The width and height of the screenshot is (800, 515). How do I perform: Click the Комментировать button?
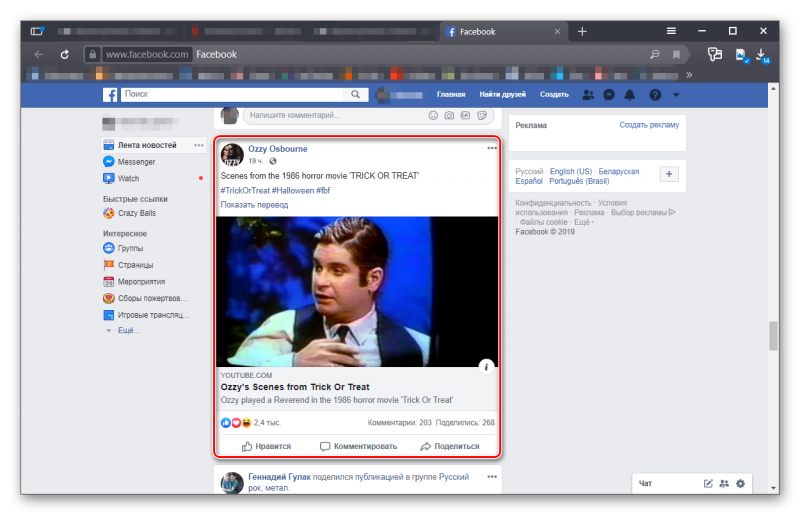[x=358, y=446]
